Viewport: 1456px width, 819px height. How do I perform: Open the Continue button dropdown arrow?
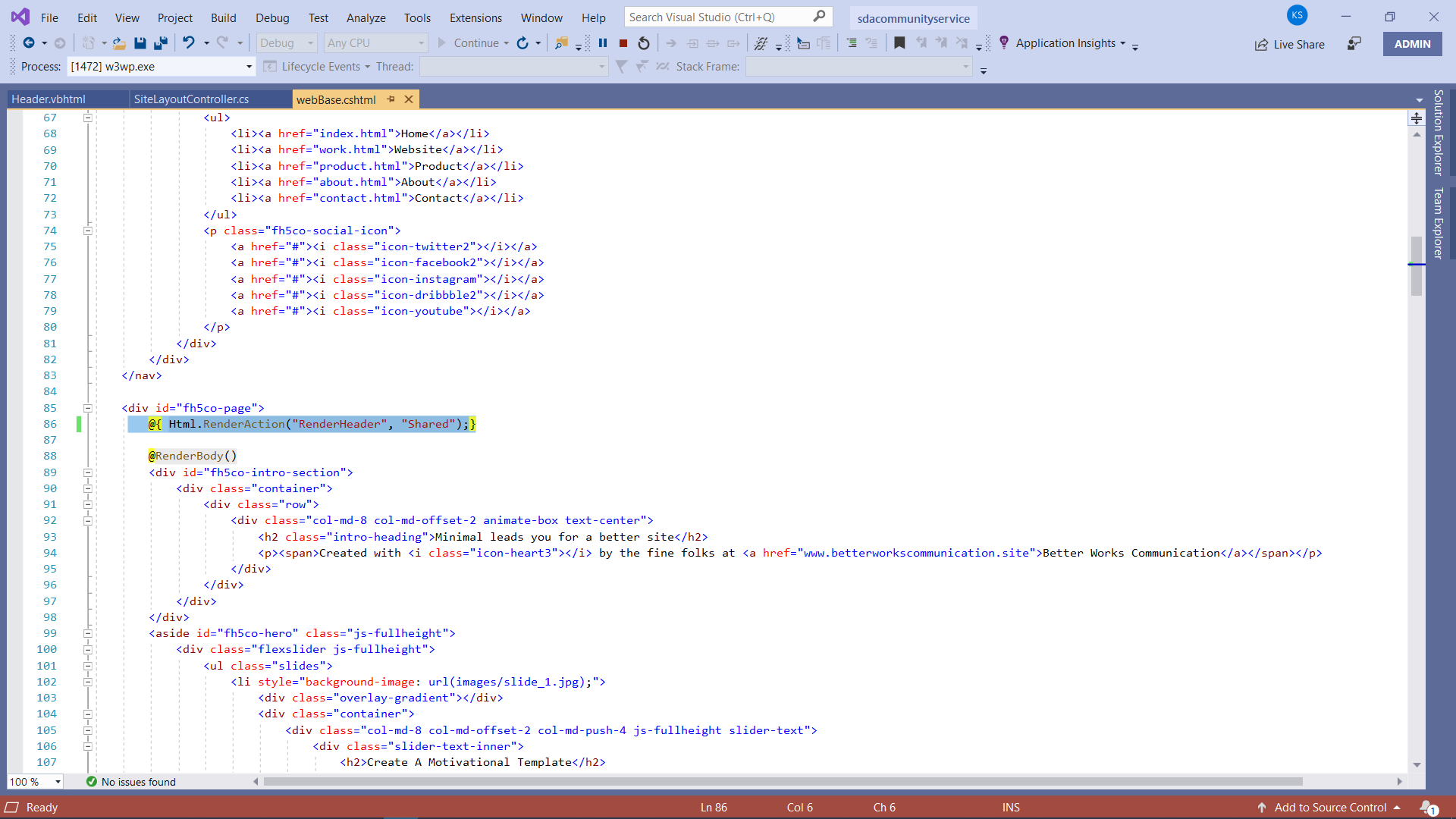507,43
